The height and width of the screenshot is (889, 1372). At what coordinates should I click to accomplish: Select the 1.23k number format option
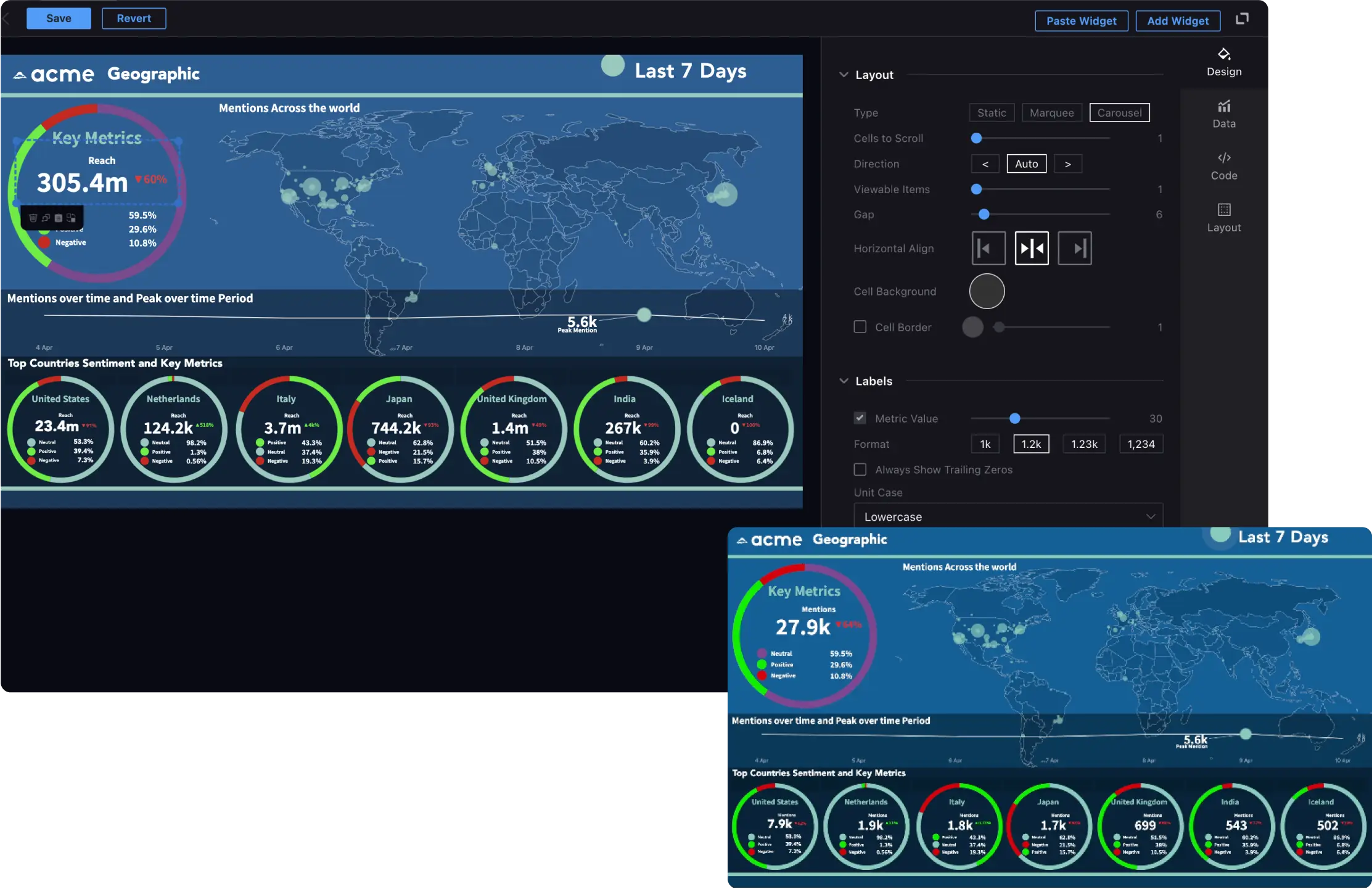(x=1084, y=444)
